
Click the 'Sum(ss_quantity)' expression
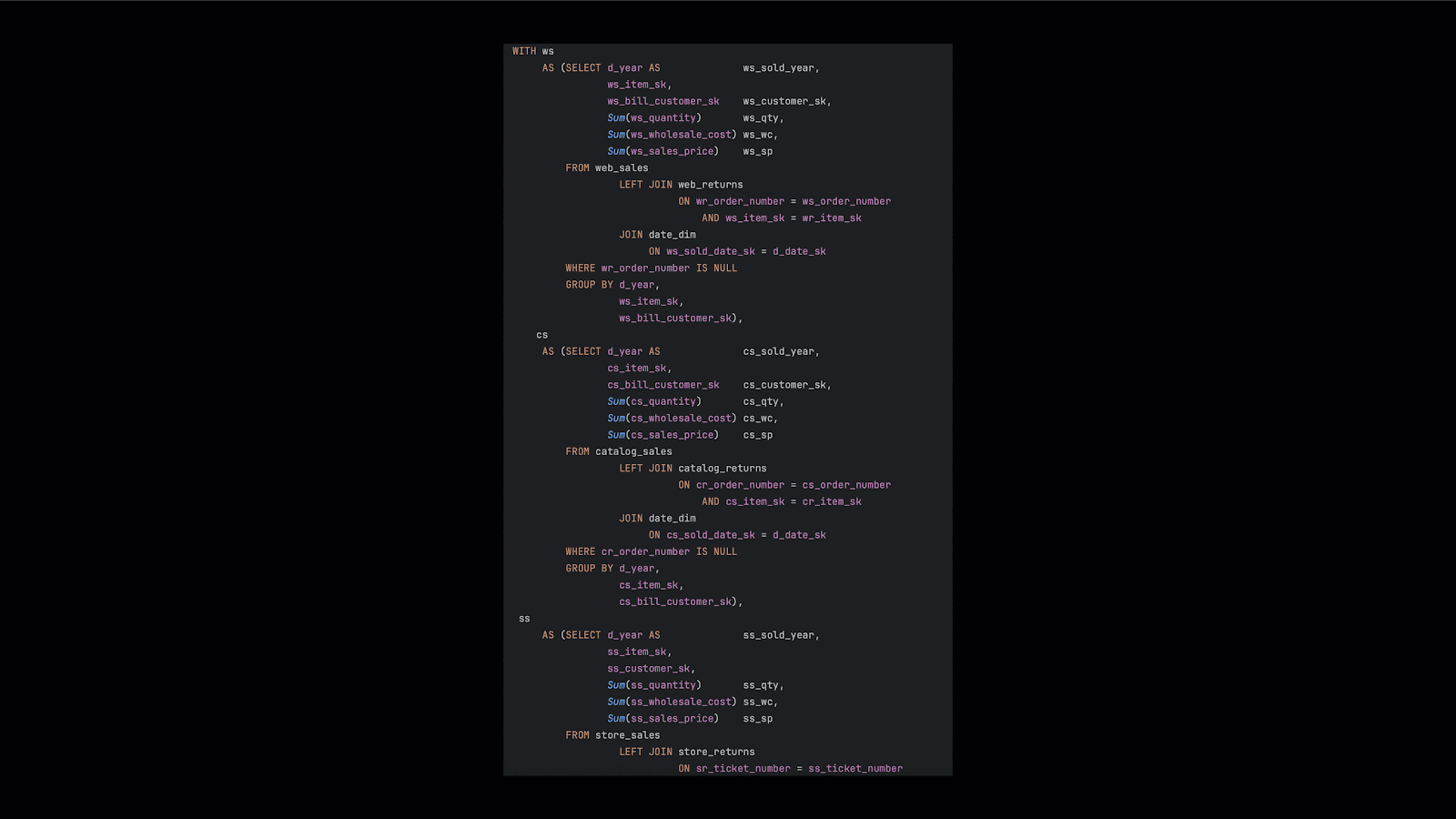654,685
